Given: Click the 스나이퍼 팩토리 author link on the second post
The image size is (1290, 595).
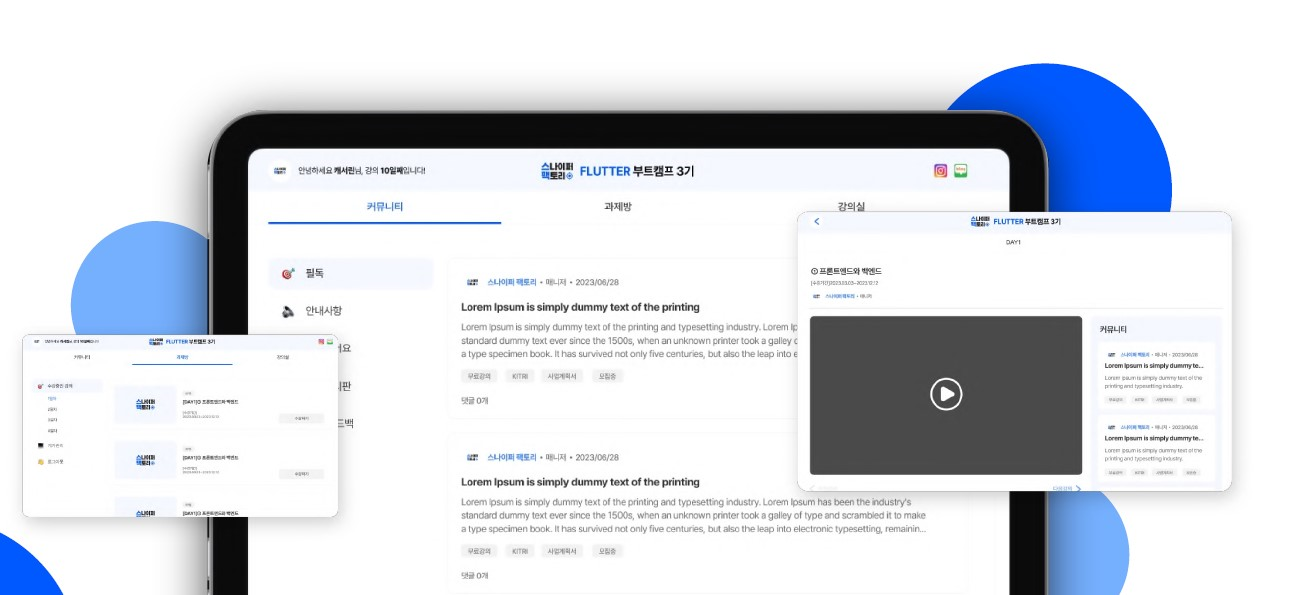Looking at the screenshot, I should [x=512, y=457].
